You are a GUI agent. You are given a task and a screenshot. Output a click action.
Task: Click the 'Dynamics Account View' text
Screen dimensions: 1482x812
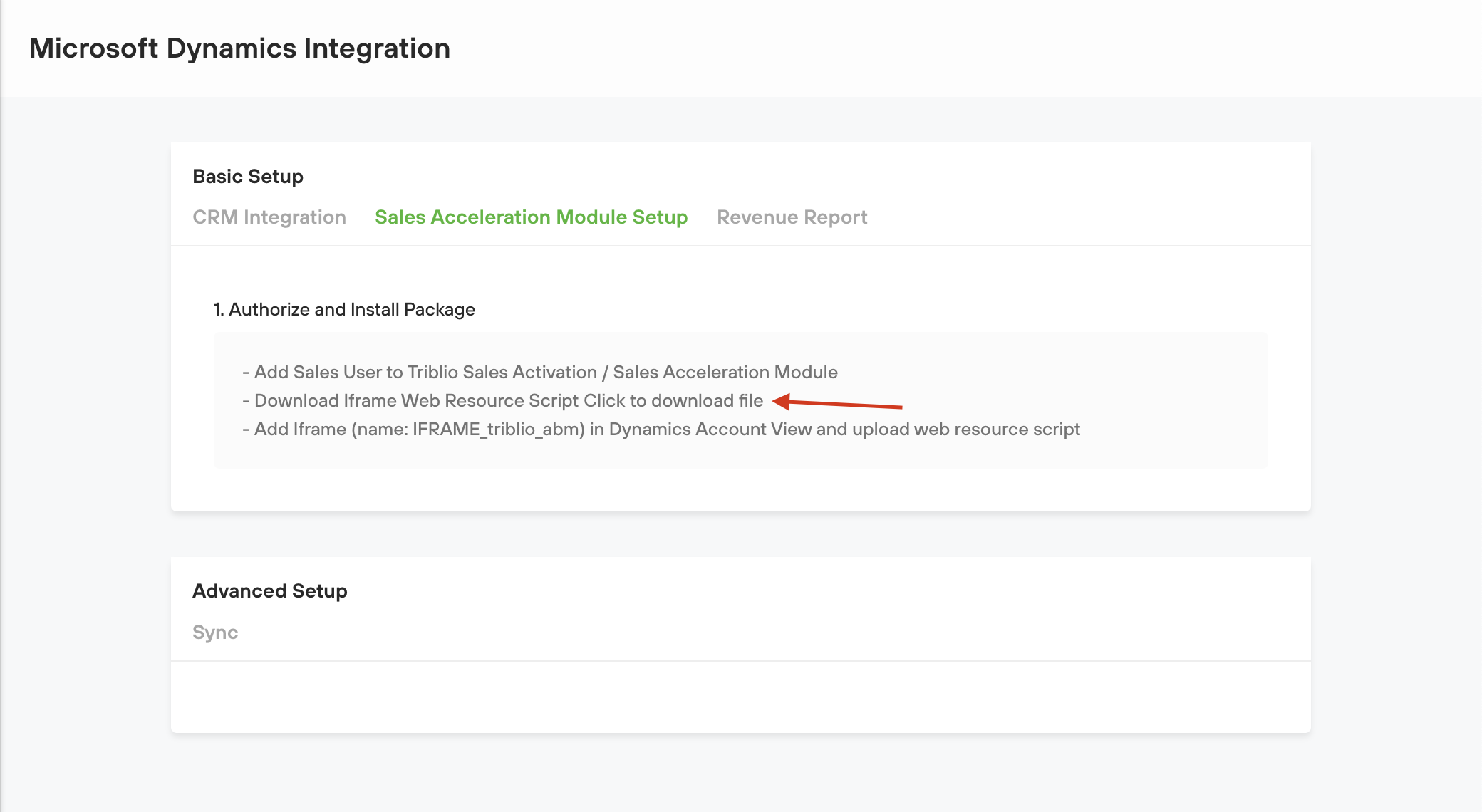[710, 430]
